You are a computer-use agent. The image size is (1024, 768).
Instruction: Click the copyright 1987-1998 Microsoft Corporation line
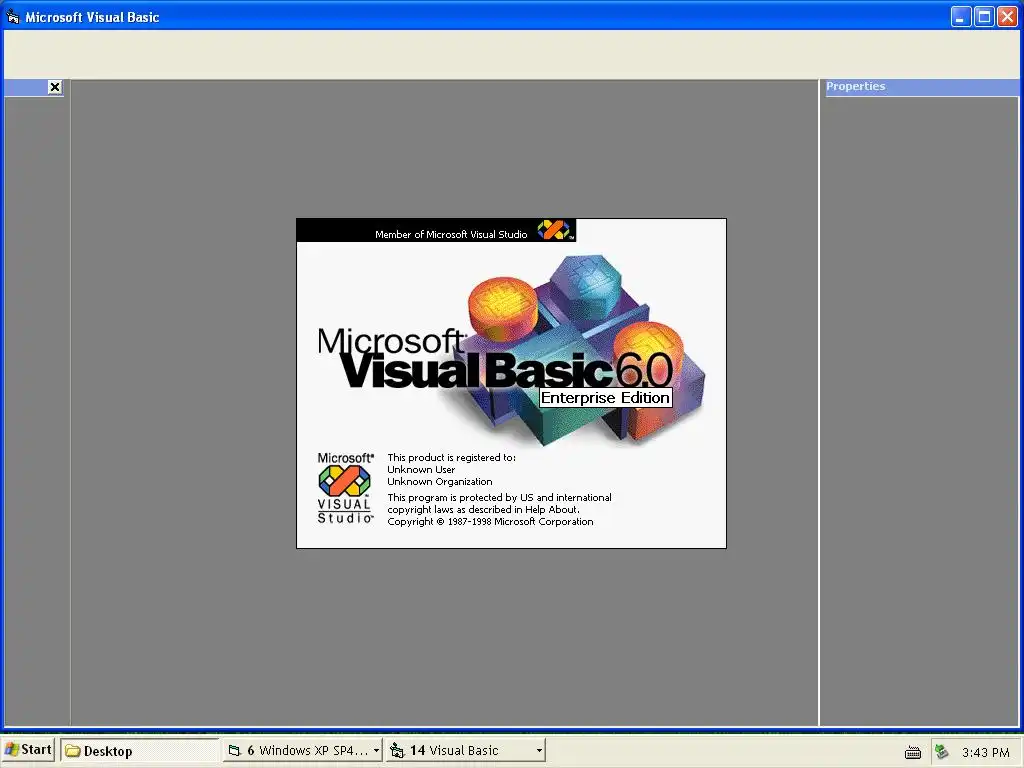[x=490, y=522]
